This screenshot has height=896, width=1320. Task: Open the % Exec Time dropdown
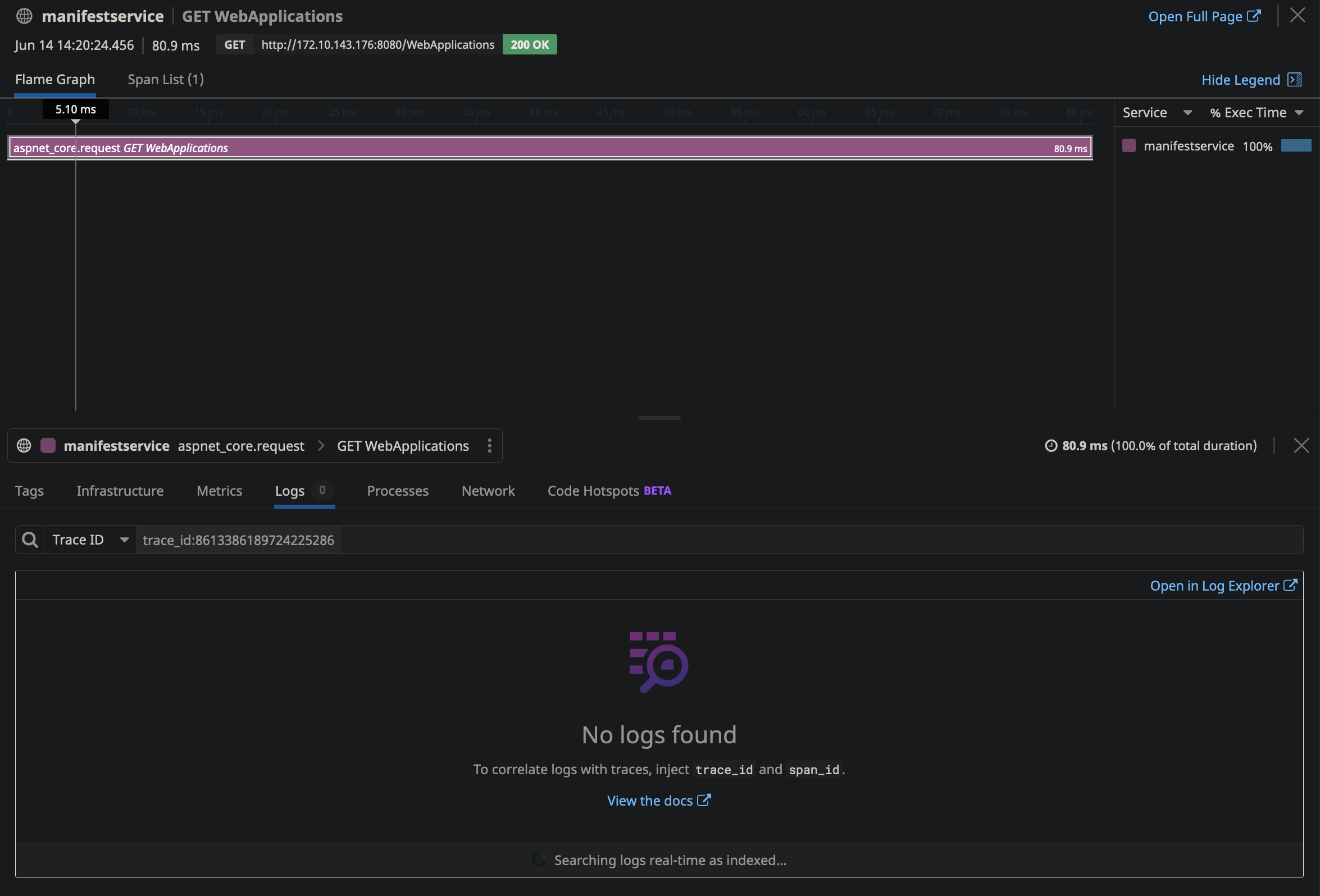pyautogui.click(x=1257, y=112)
